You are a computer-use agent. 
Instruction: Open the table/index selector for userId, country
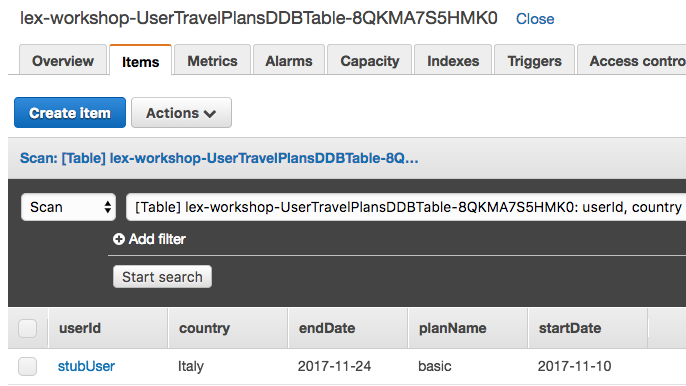pyautogui.click(x=406, y=207)
